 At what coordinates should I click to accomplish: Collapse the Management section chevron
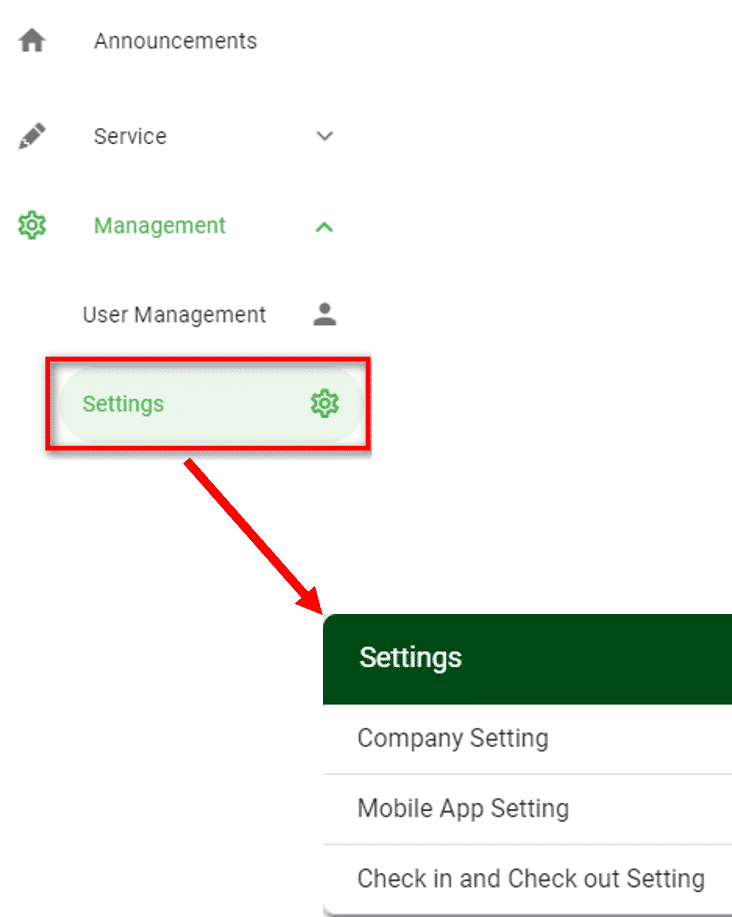click(324, 227)
